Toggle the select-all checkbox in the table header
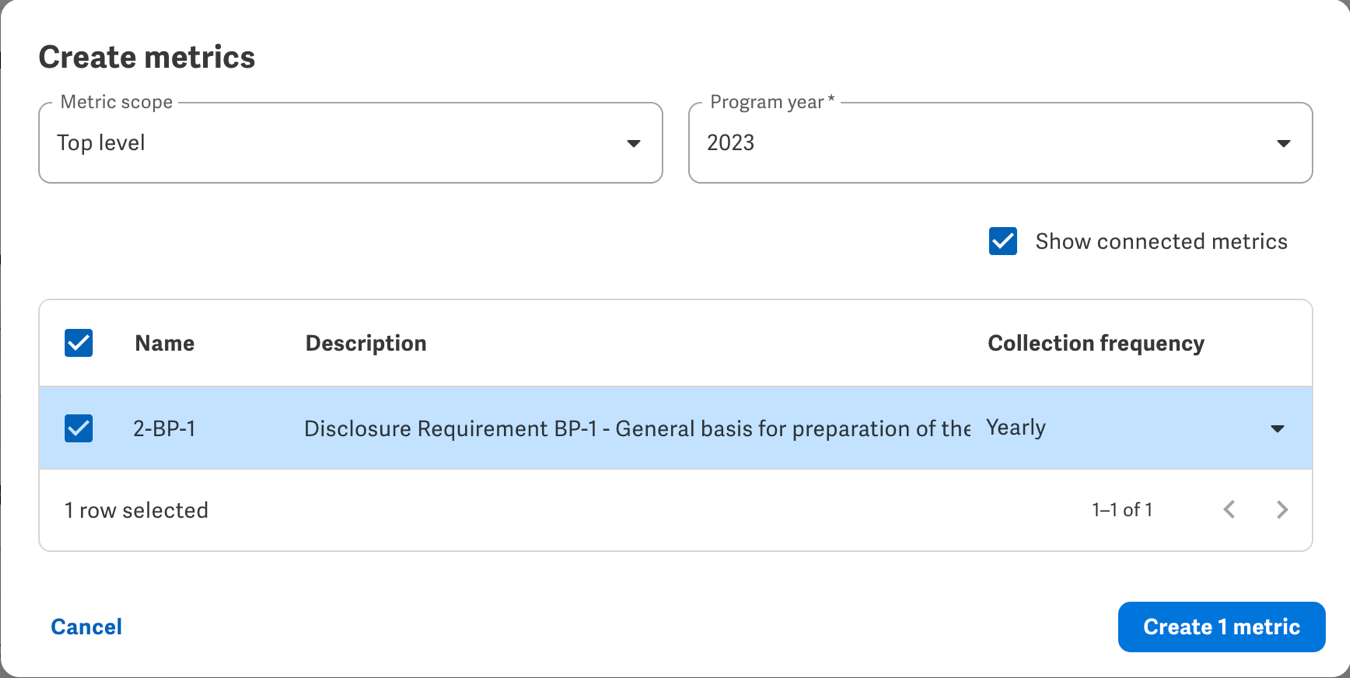 click(x=77, y=343)
